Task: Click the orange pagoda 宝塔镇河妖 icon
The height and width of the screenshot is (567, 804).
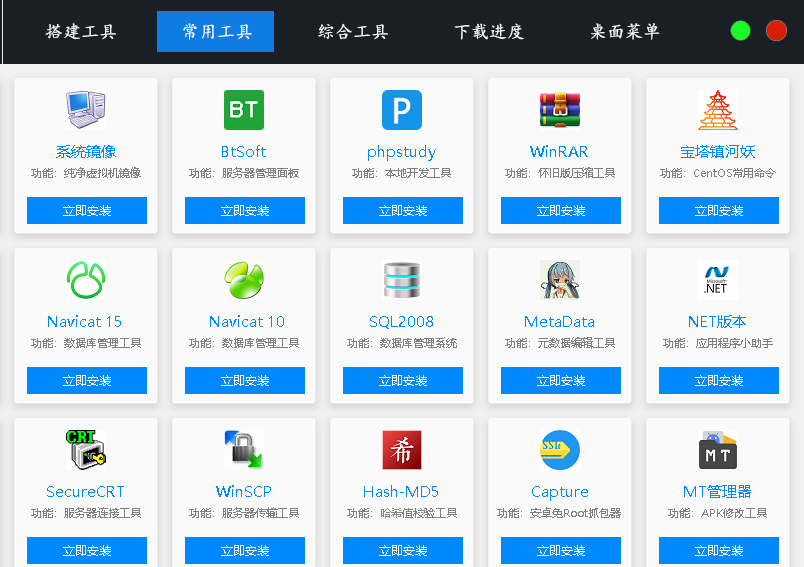Action: 718,110
